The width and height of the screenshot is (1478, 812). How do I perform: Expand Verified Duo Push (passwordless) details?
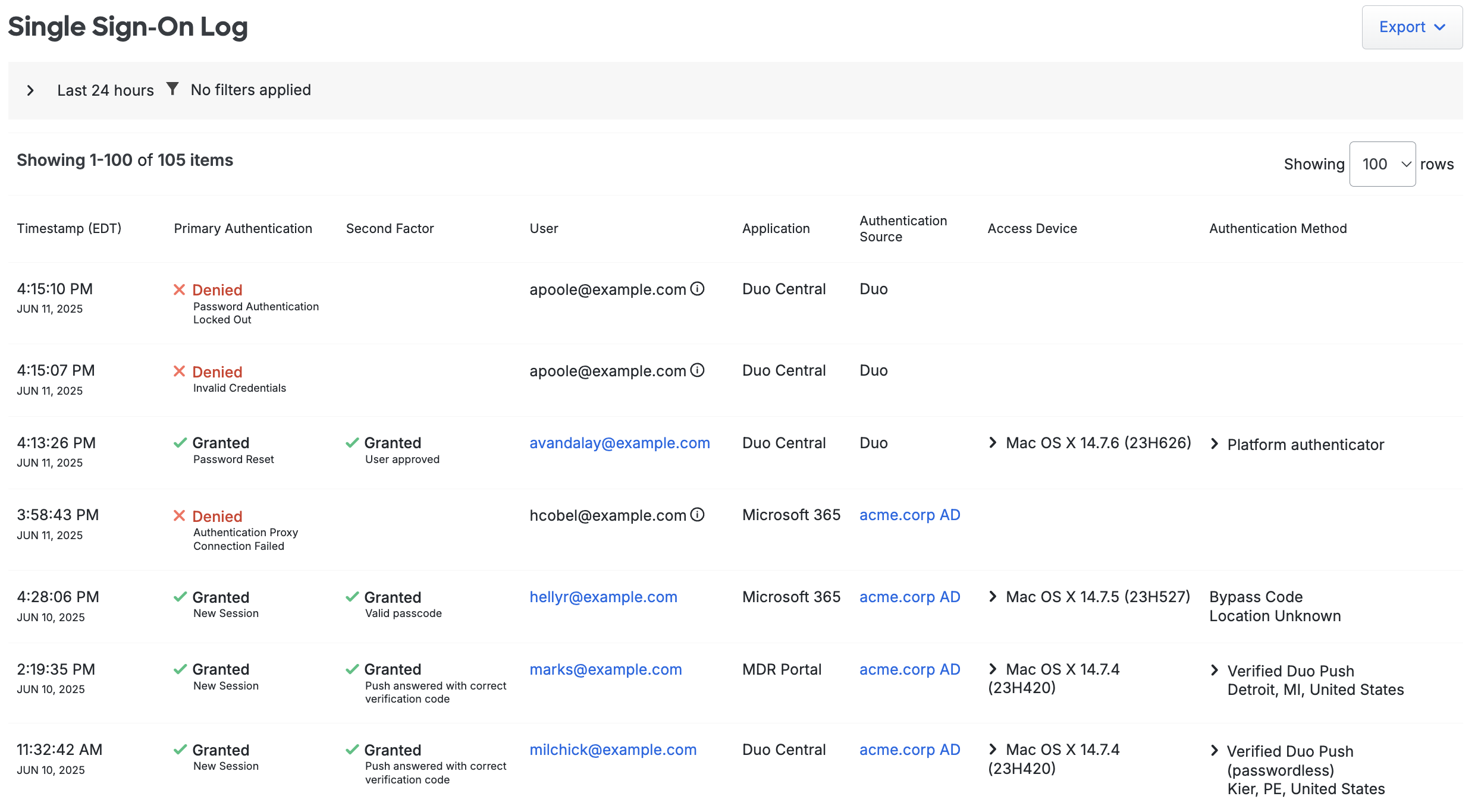coord(1214,751)
